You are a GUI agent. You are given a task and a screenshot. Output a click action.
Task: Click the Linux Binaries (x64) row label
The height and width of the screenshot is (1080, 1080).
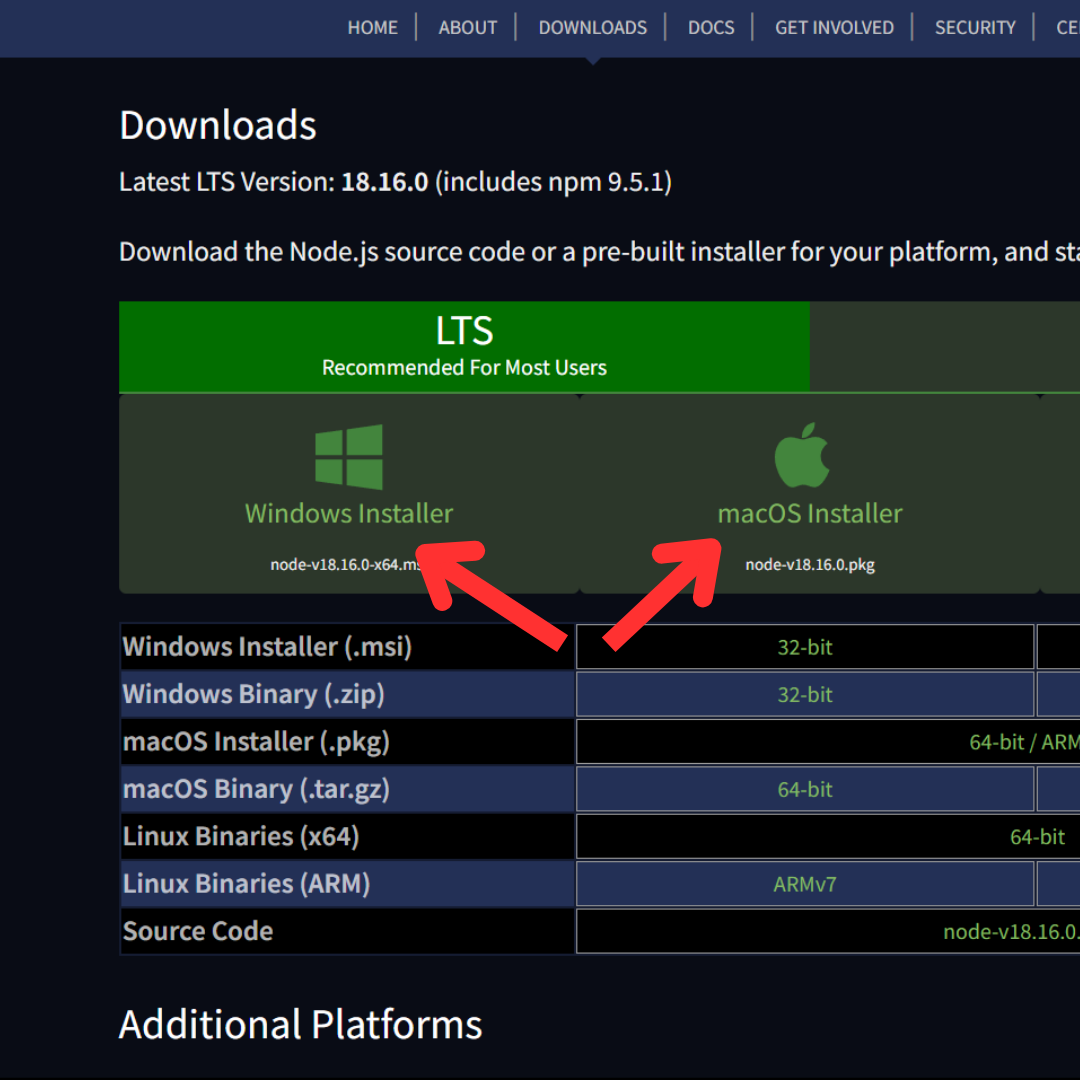[240, 837]
